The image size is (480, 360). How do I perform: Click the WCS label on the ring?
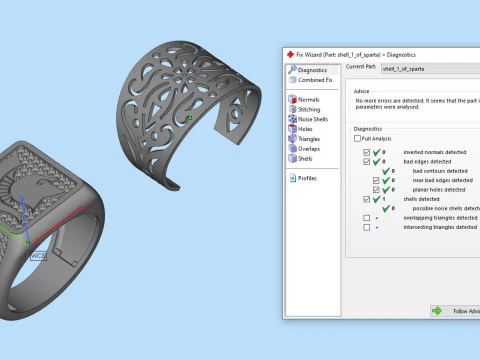click(38, 256)
